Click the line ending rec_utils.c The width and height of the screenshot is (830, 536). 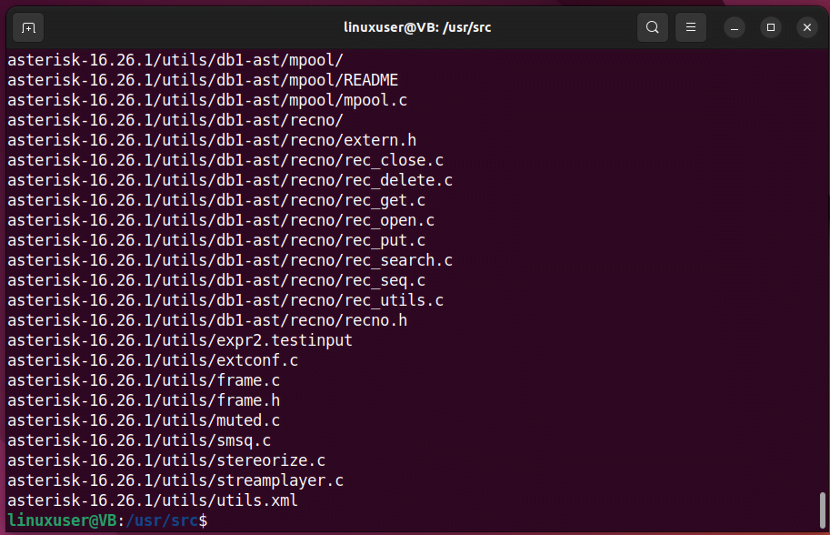[x=225, y=301]
